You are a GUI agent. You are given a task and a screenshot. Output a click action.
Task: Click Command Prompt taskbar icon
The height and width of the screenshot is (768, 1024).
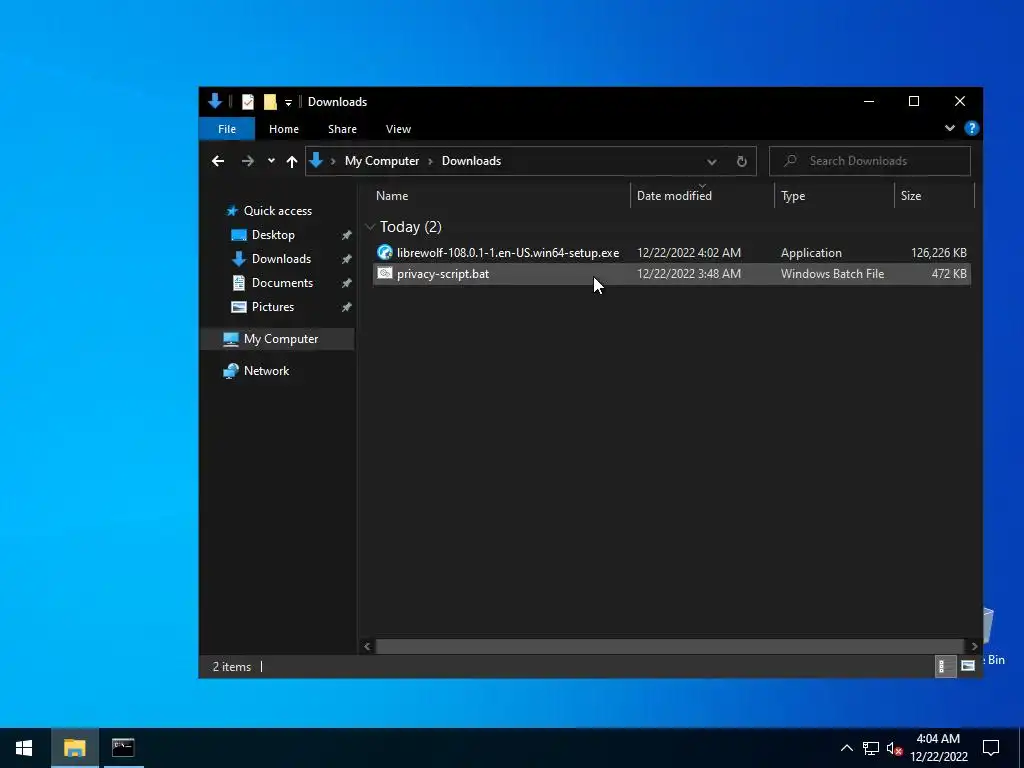coord(123,748)
